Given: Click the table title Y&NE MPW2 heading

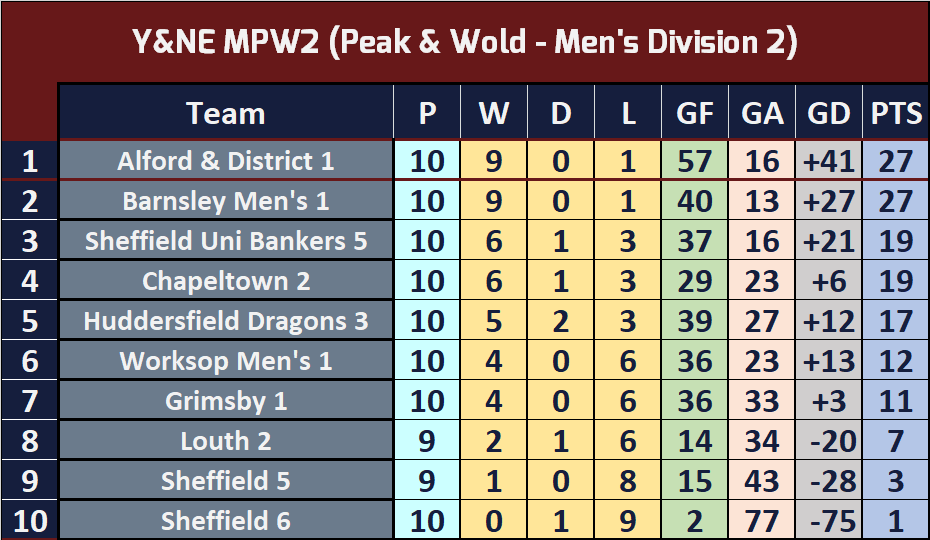Looking at the screenshot, I should [465, 42].
